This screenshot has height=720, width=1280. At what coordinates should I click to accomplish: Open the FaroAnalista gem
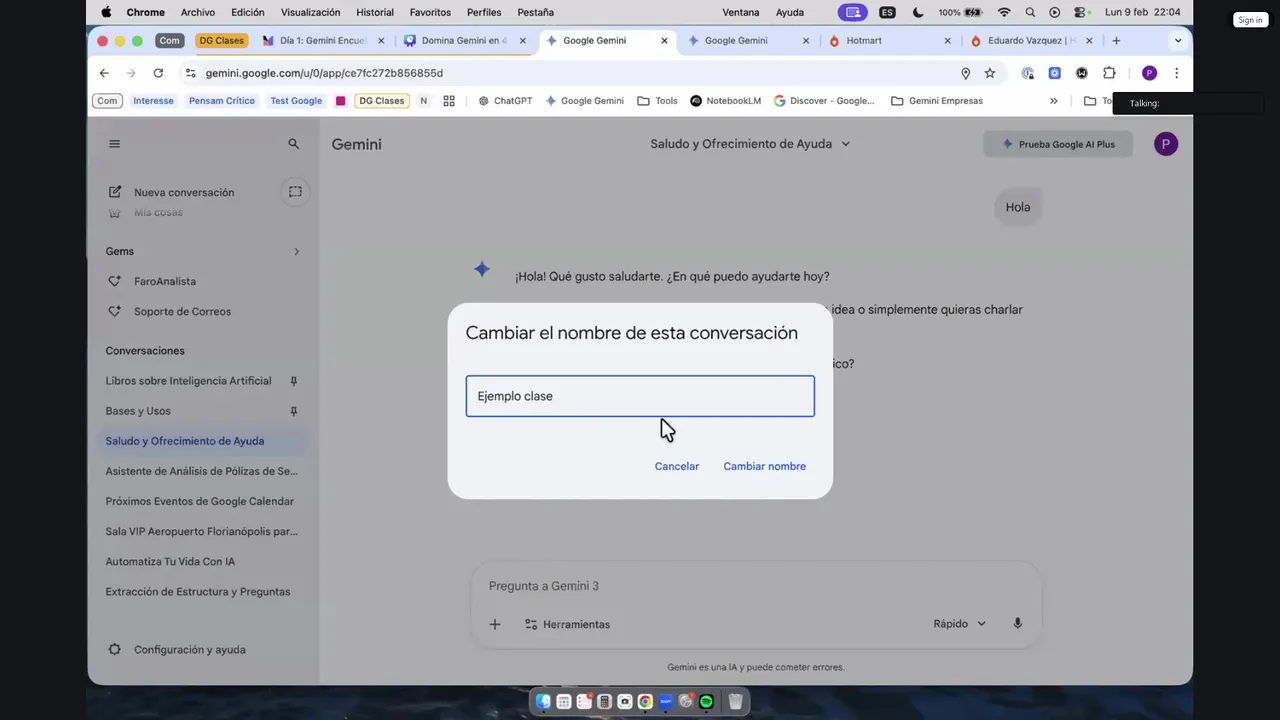point(165,282)
